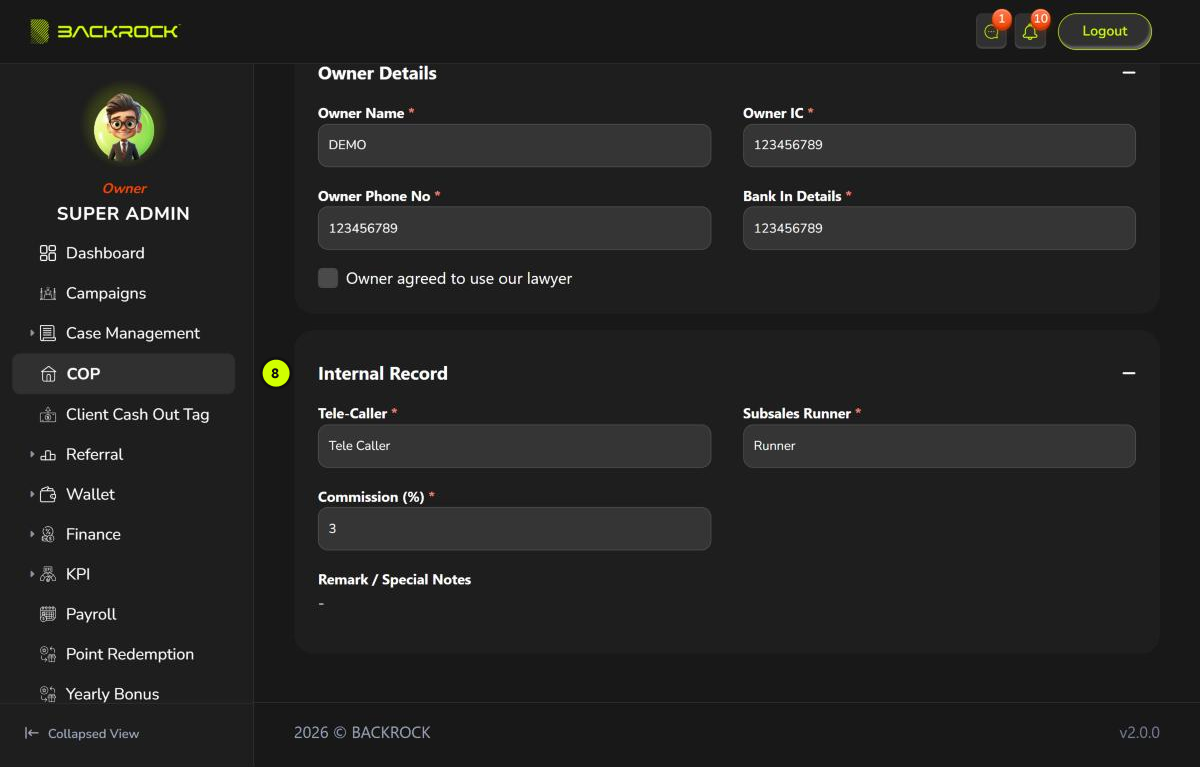
Task: Expand the Finance submenu arrow
Action: tap(32, 534)
